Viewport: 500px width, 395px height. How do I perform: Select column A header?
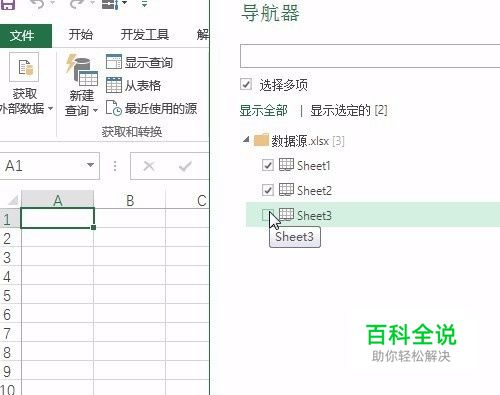[x=58, y=200]
